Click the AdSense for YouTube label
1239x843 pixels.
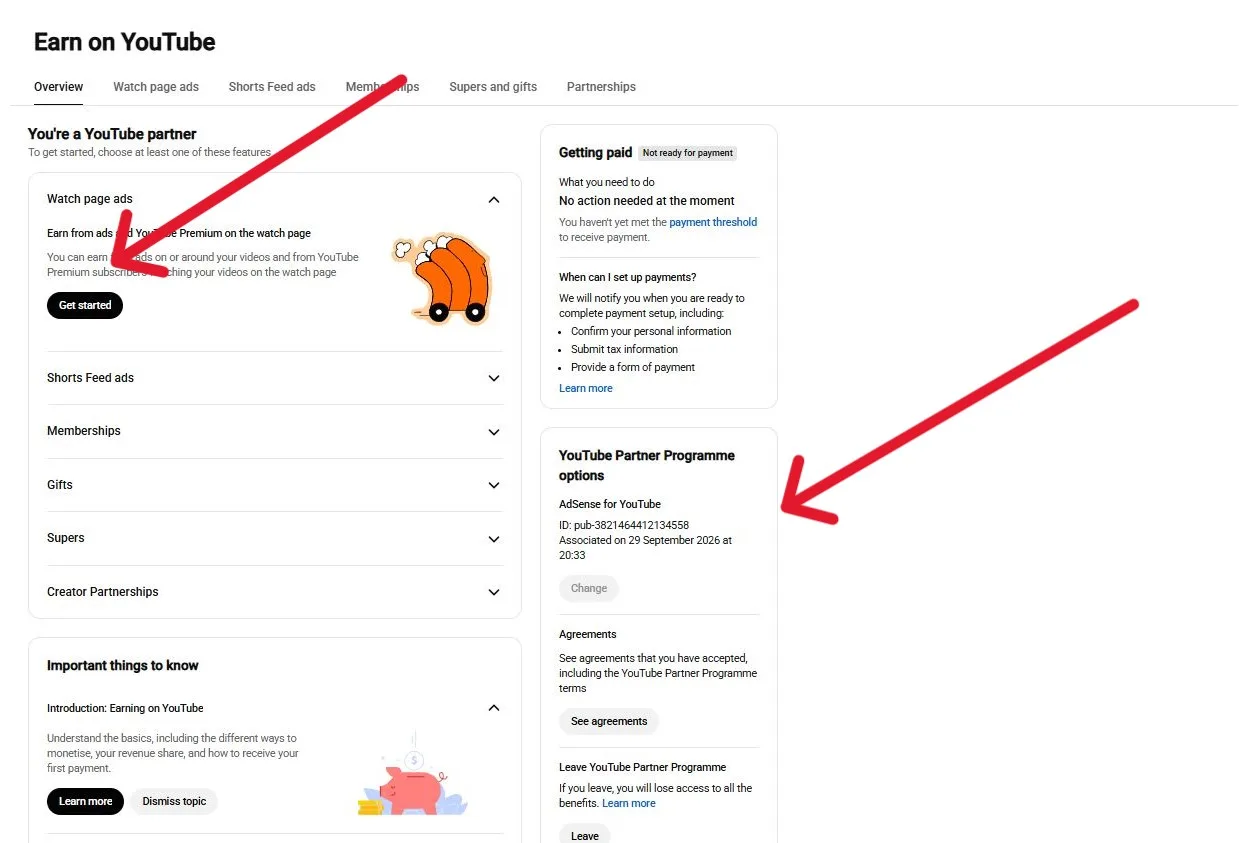[x=610, y=504]
